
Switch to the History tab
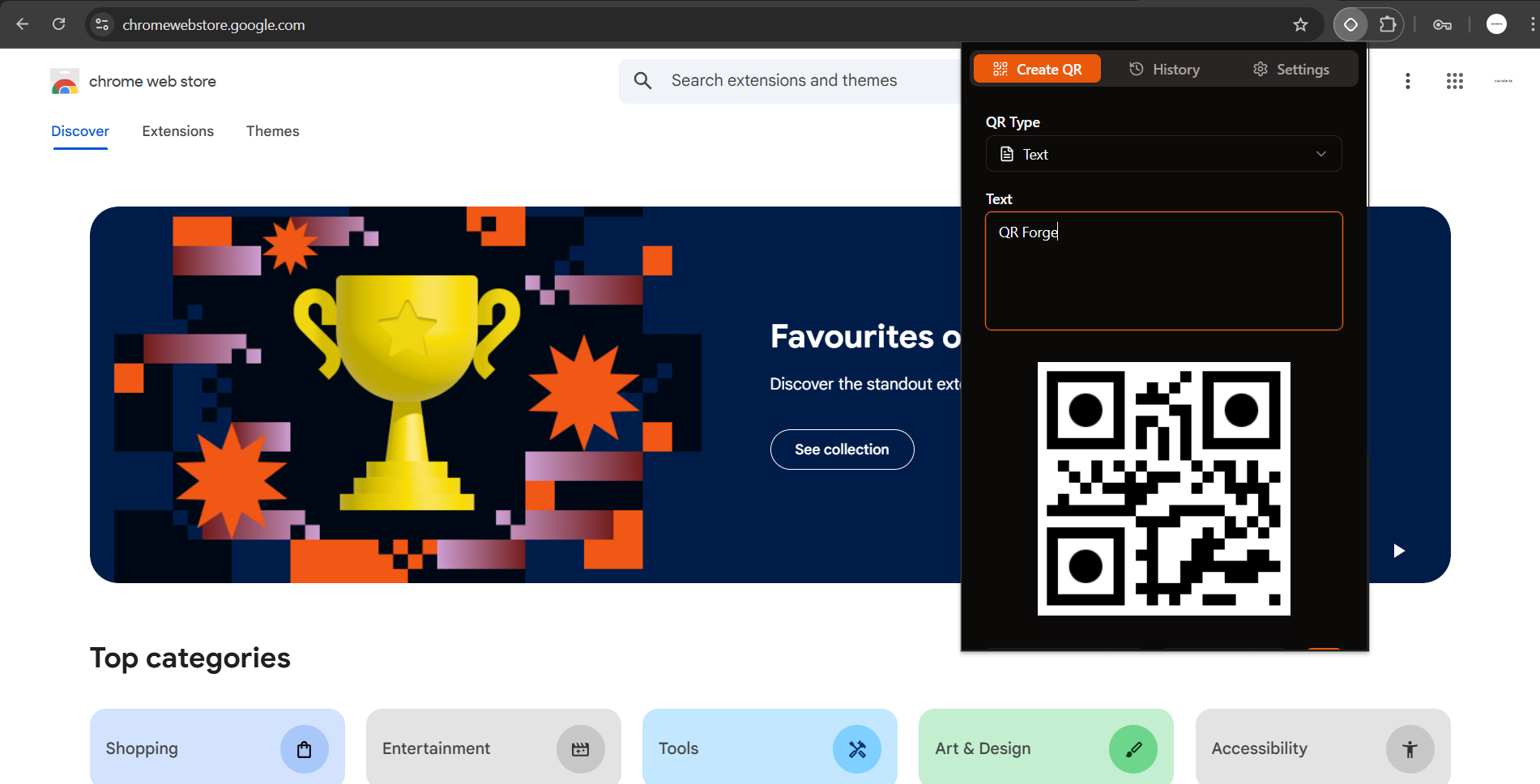(x=1164, y=70)
